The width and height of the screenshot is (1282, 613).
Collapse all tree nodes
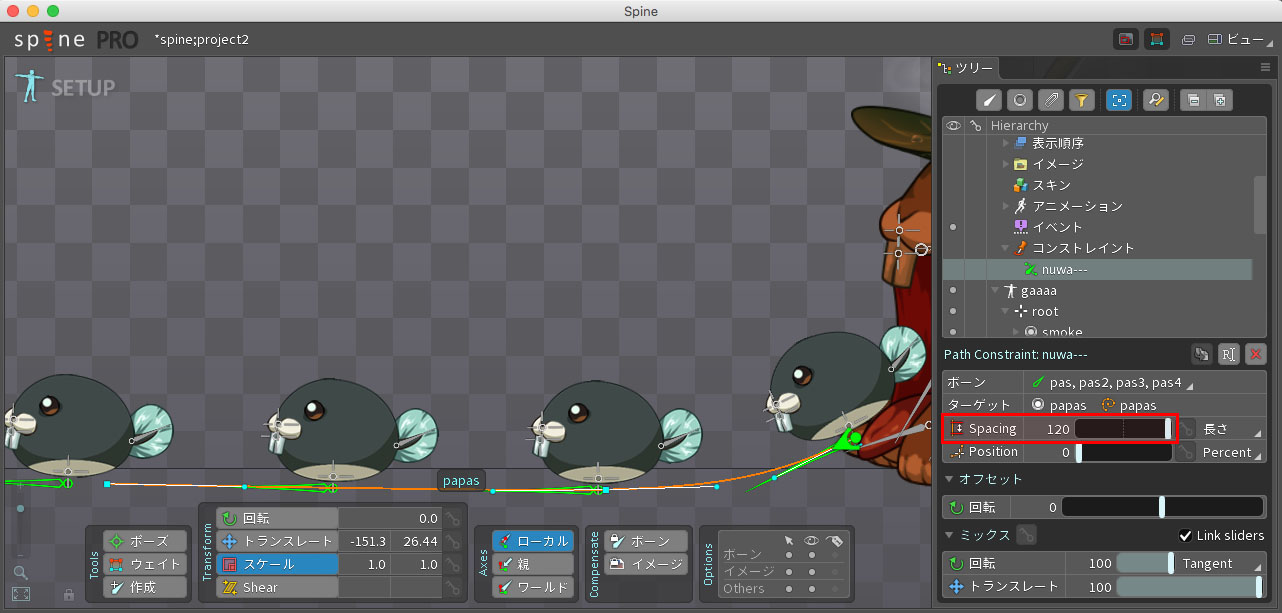pos(1192,99)
